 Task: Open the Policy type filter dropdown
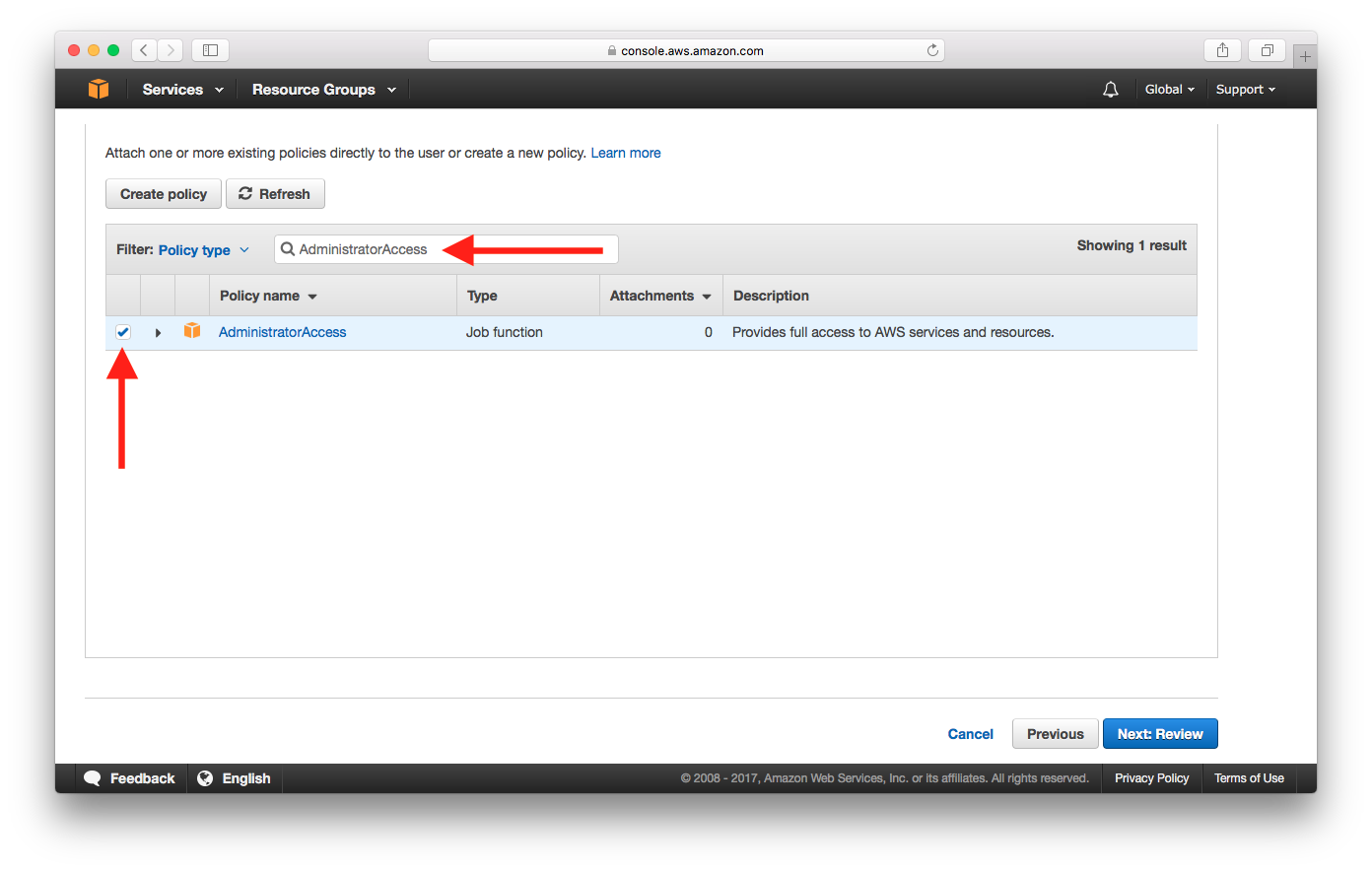coord(204,250)
